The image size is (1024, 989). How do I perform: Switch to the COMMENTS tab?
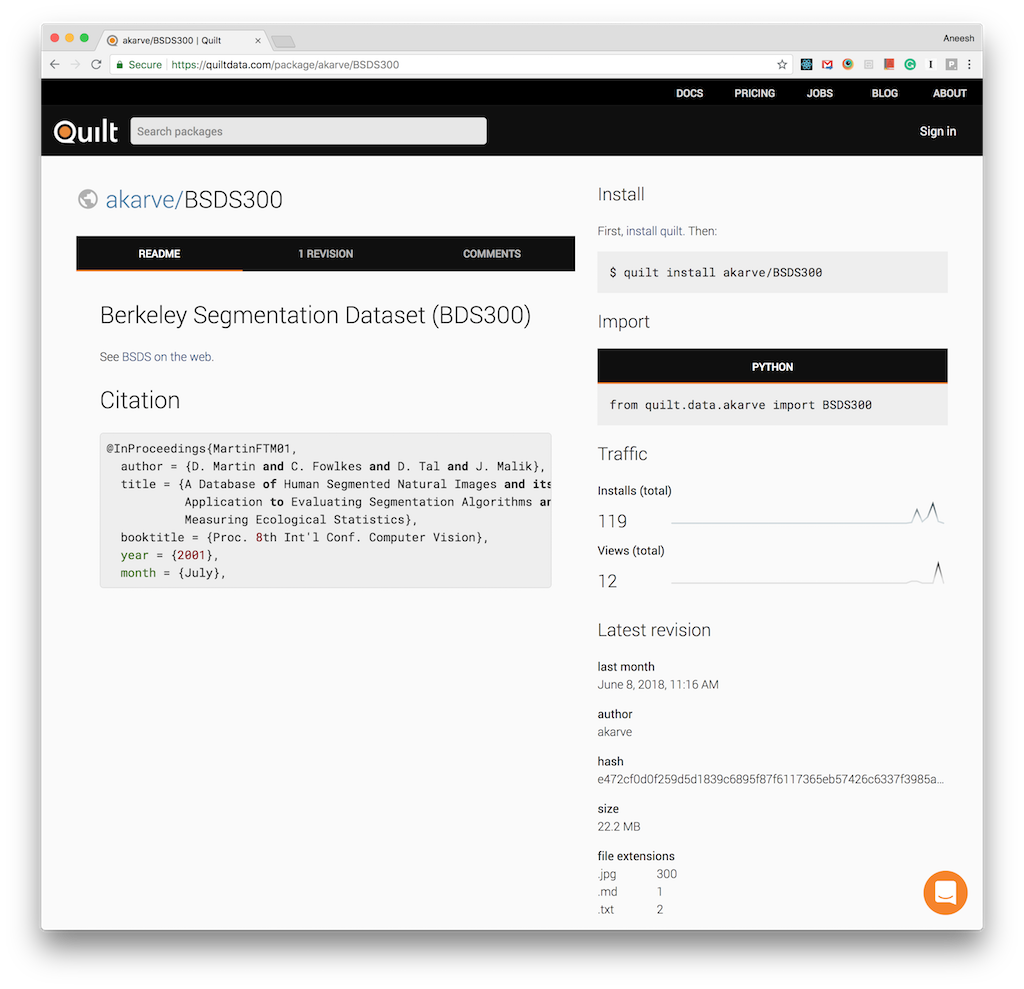point(492,253)
